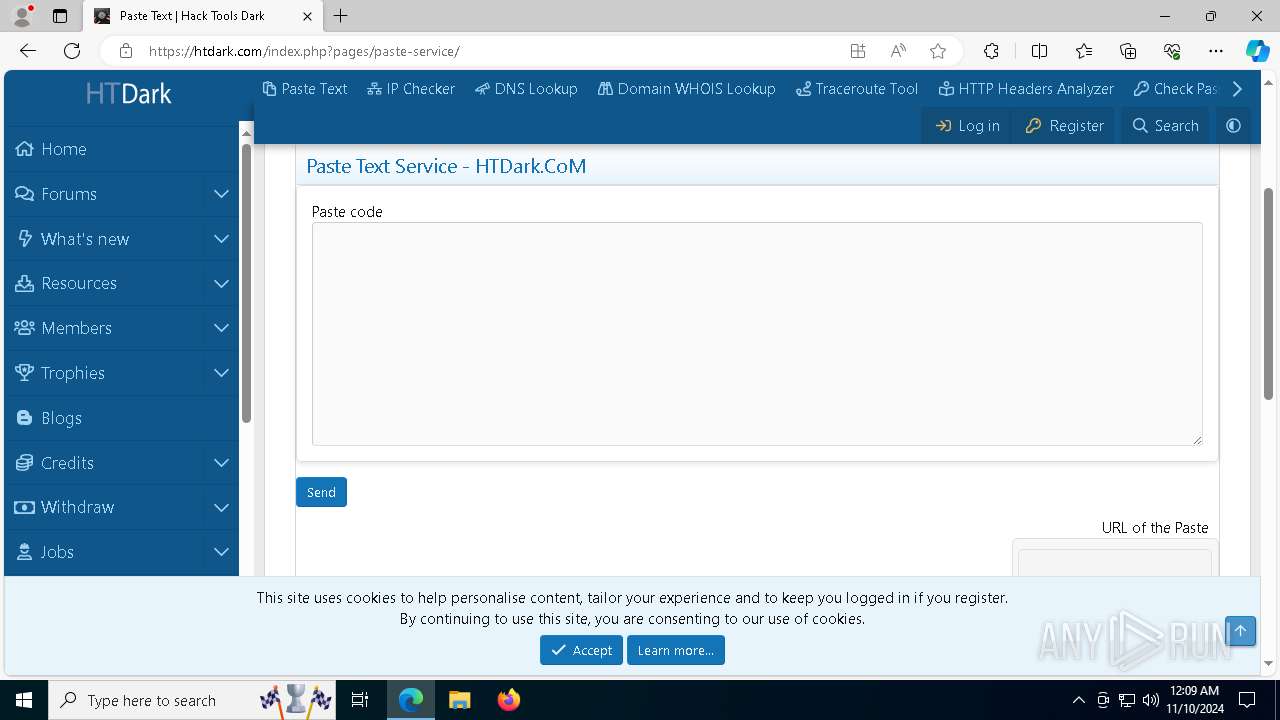The width and height of the screenshot is (1280, 720).
Task: Click the address bar URL
Action: pos(304,51)
